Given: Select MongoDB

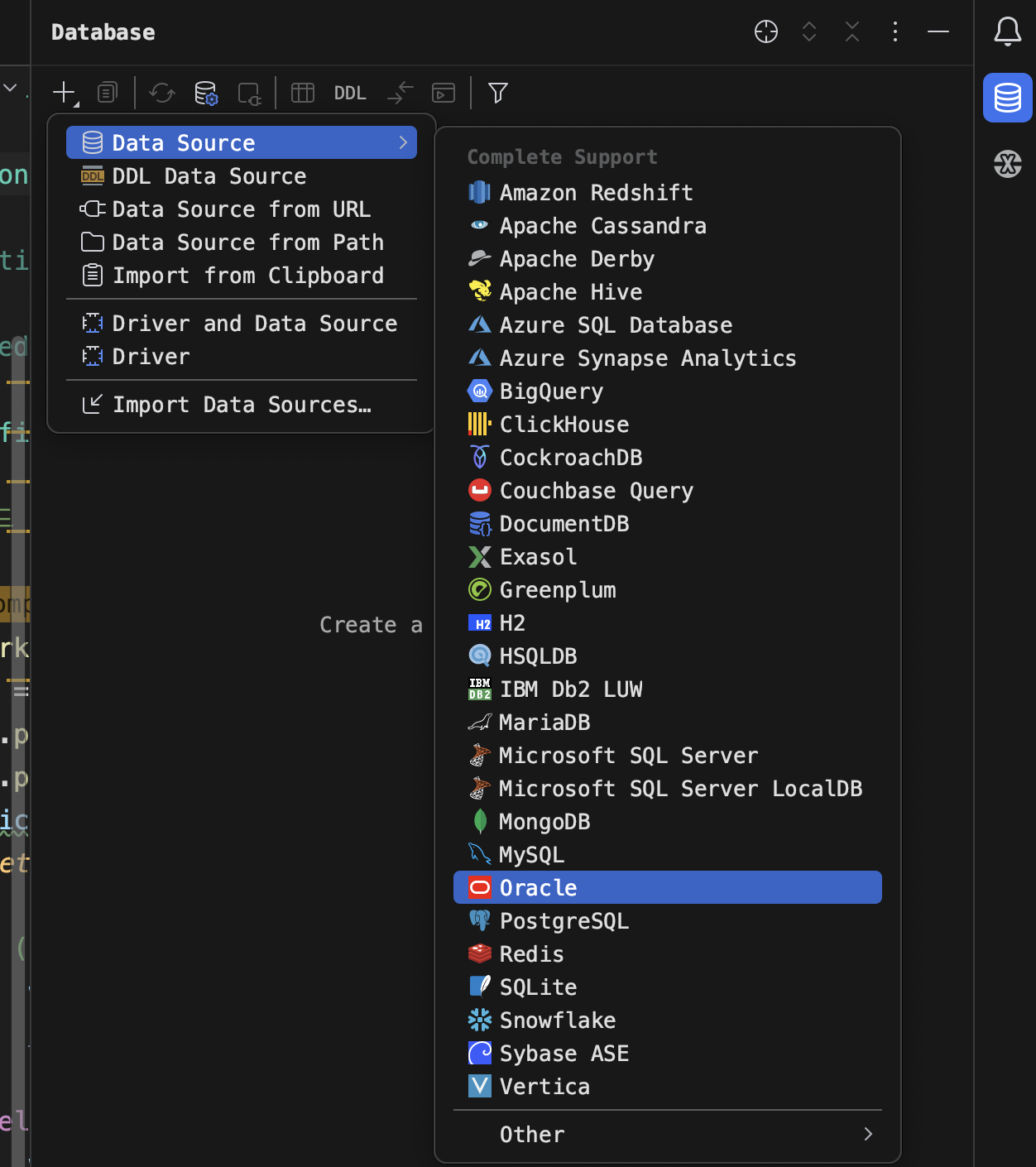Looking at the screenshot, I should 668,821.
